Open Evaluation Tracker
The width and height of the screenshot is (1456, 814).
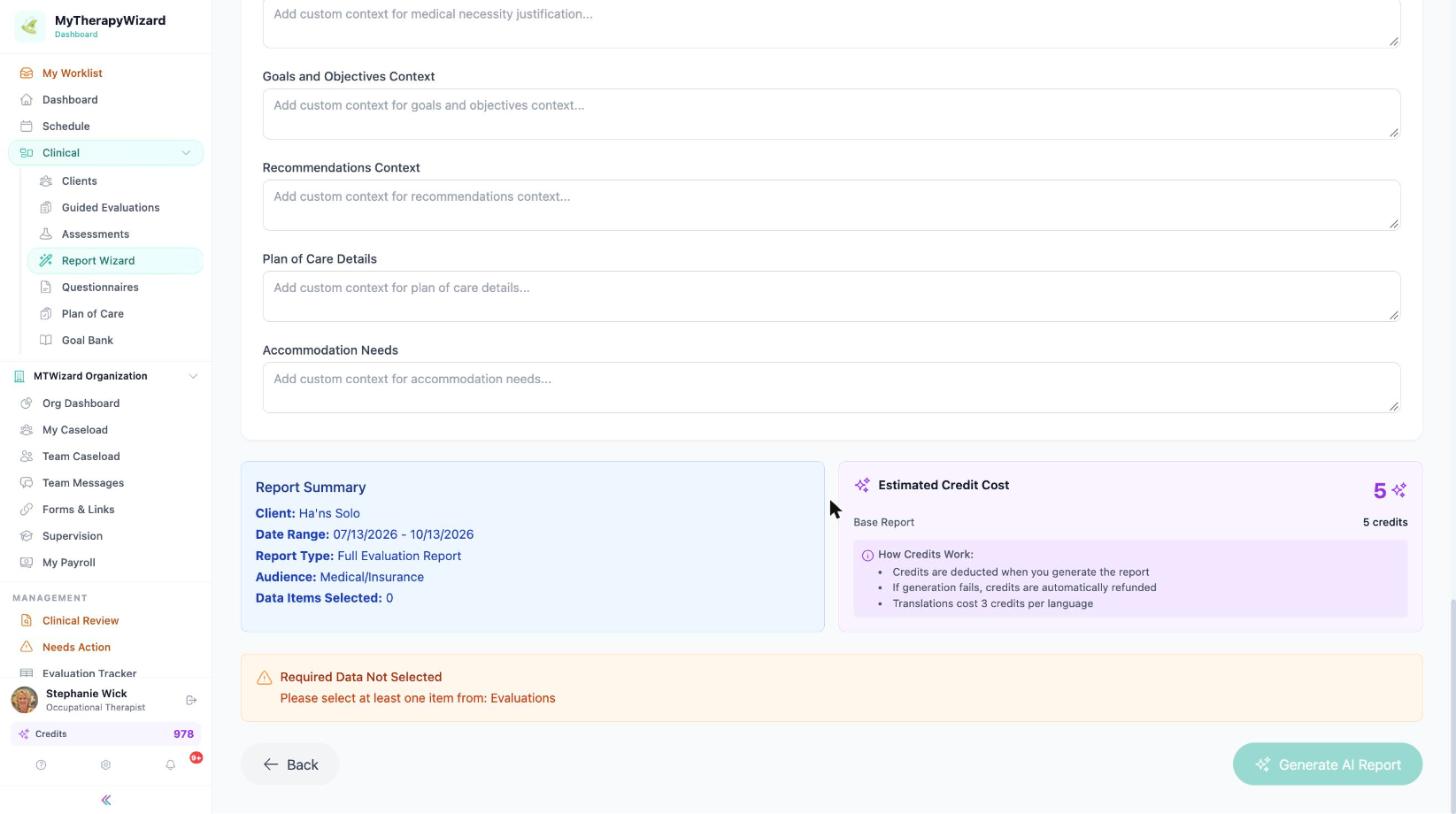click(89, 674)
